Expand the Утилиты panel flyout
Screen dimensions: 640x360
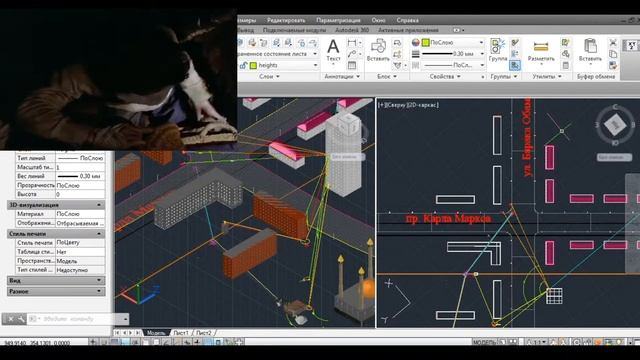547,76
